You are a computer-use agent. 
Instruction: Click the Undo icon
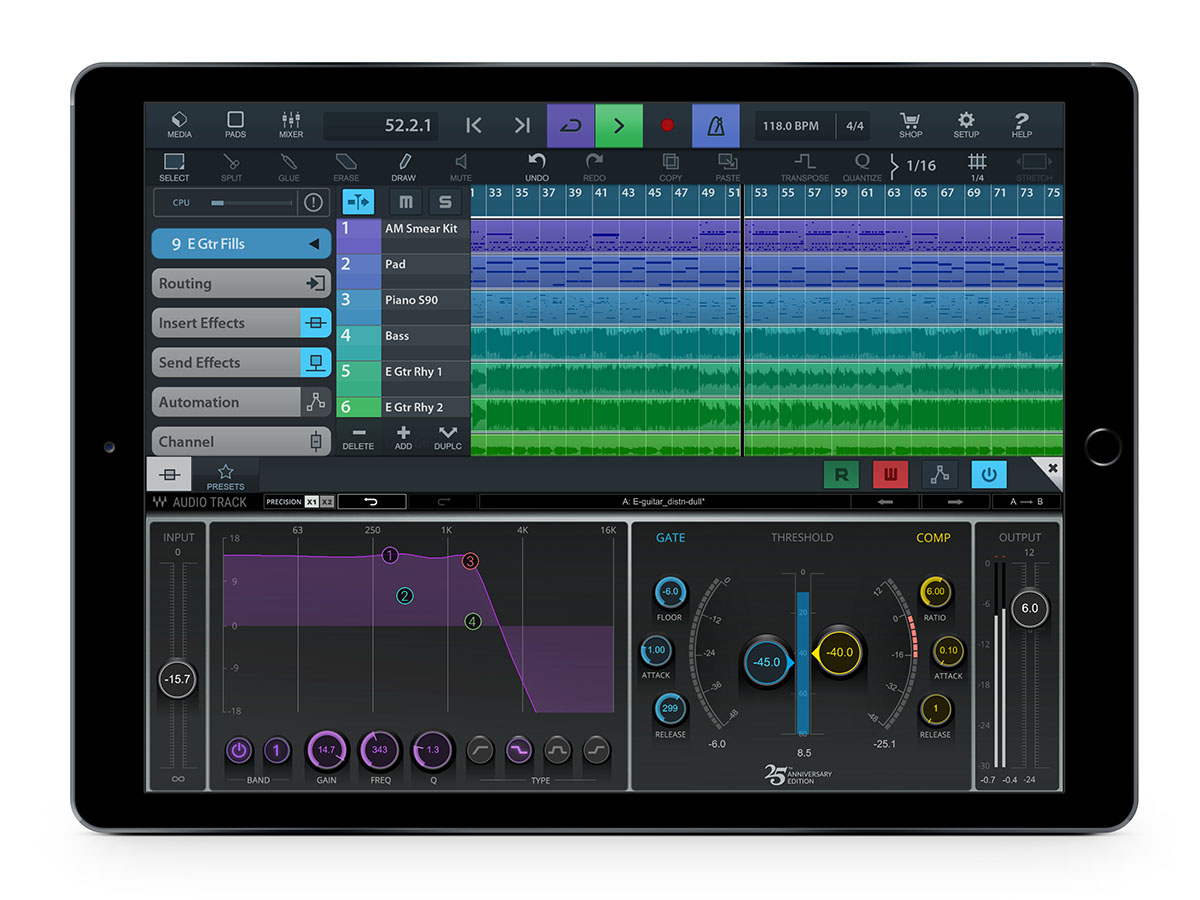tap(536, 166)
